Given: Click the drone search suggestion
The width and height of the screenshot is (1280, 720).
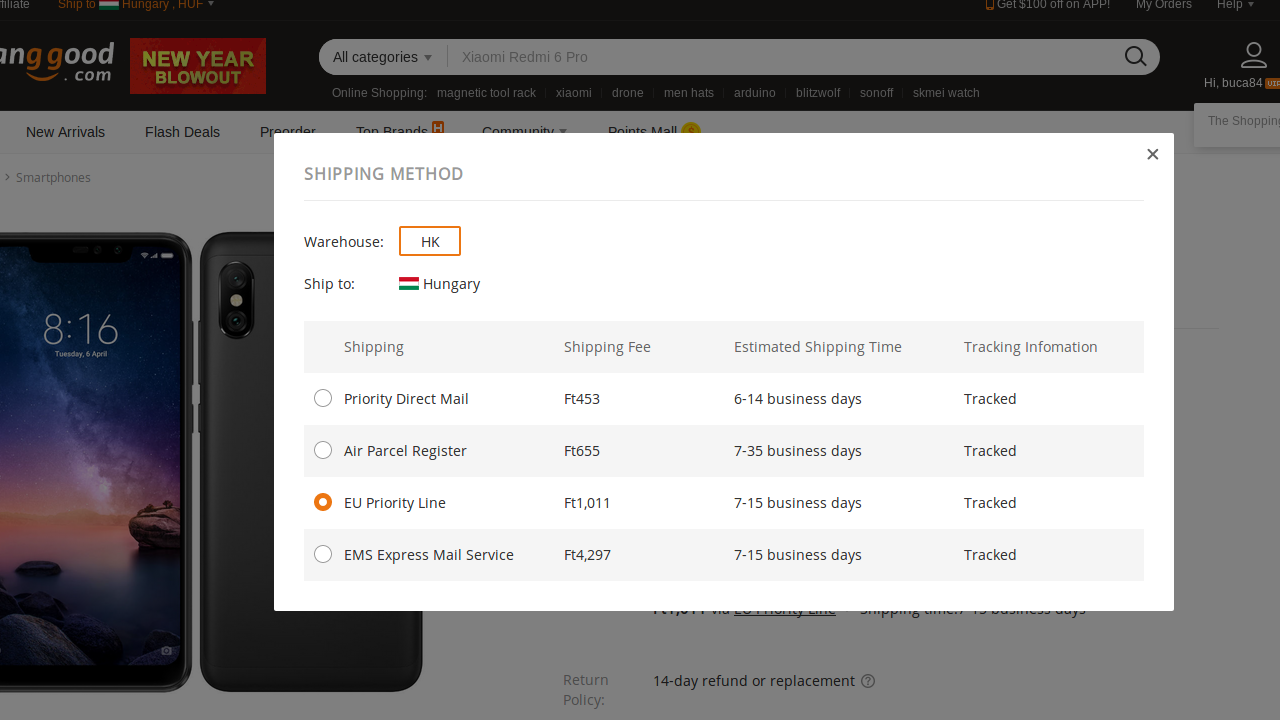Looking at the screenshot, I should pyautogui.click(x=628, y=93).
